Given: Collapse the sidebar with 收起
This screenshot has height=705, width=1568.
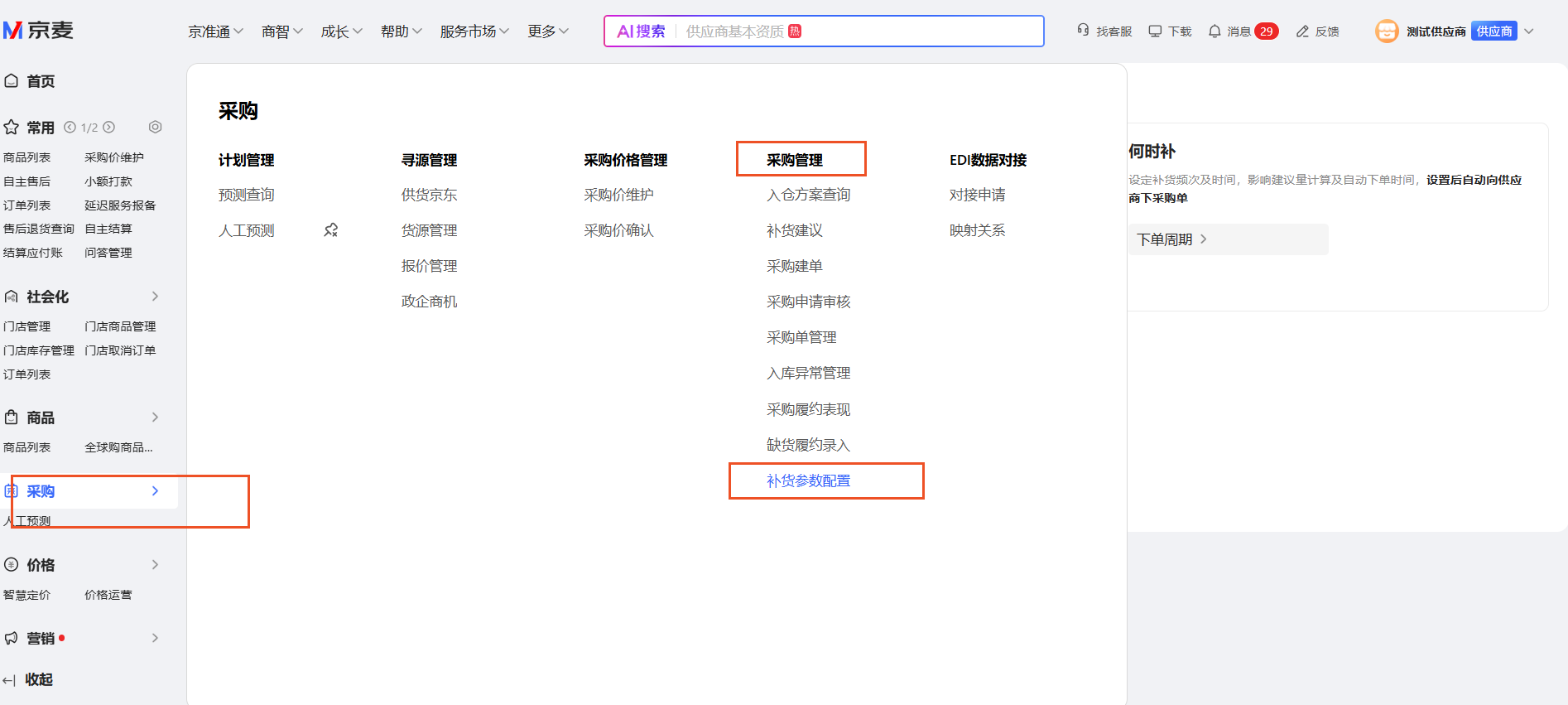Looking at the screenshot, I should click(x=28, y=679).
